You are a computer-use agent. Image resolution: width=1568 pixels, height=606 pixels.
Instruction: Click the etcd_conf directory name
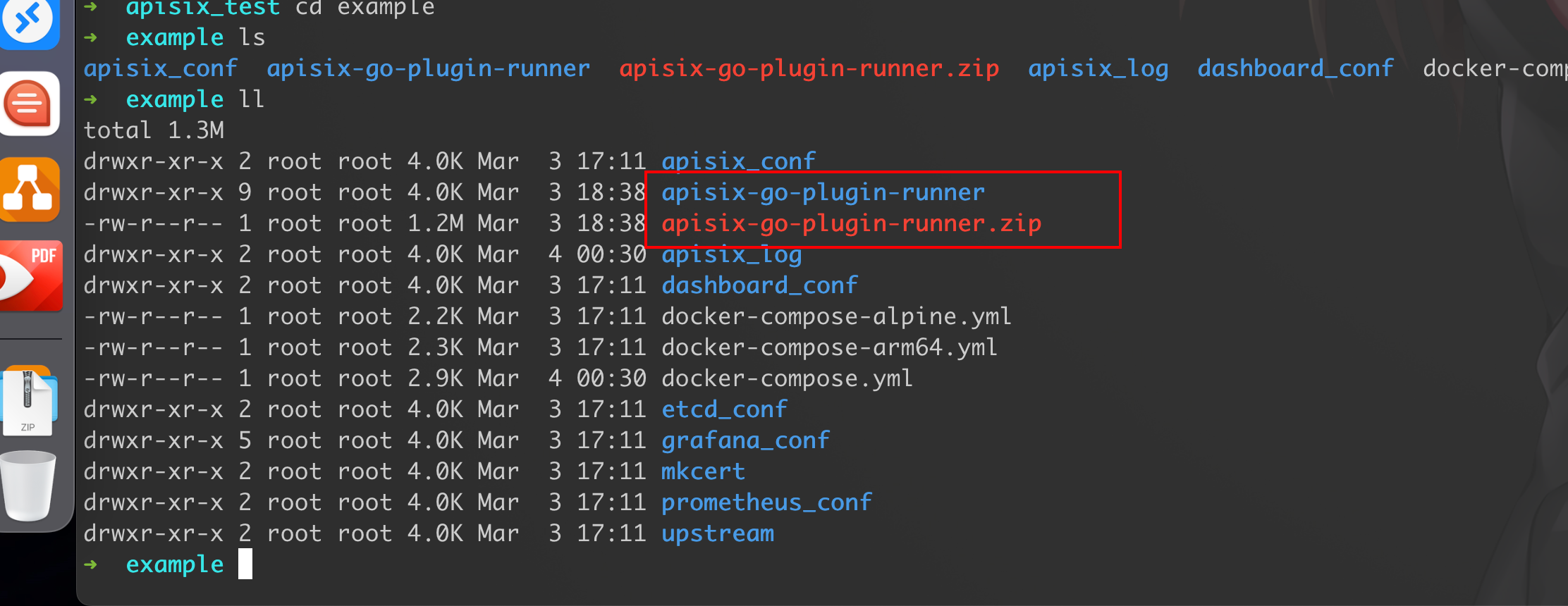[x=723, y=409]
